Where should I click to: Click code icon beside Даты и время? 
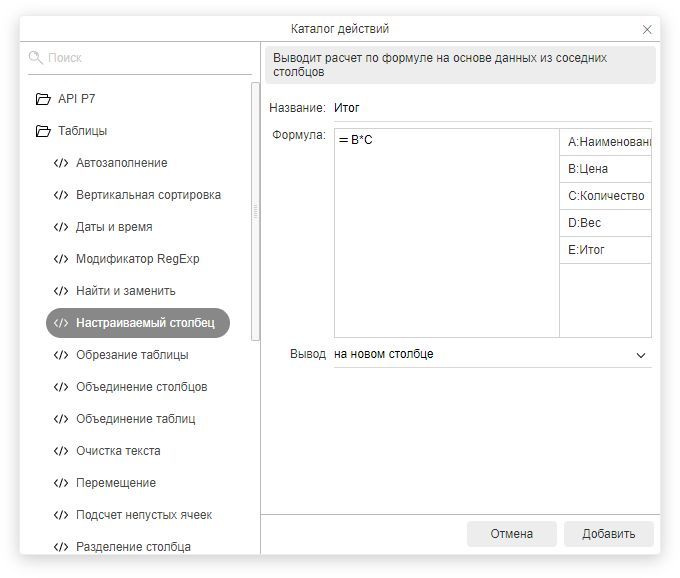[x=61, y=227]
